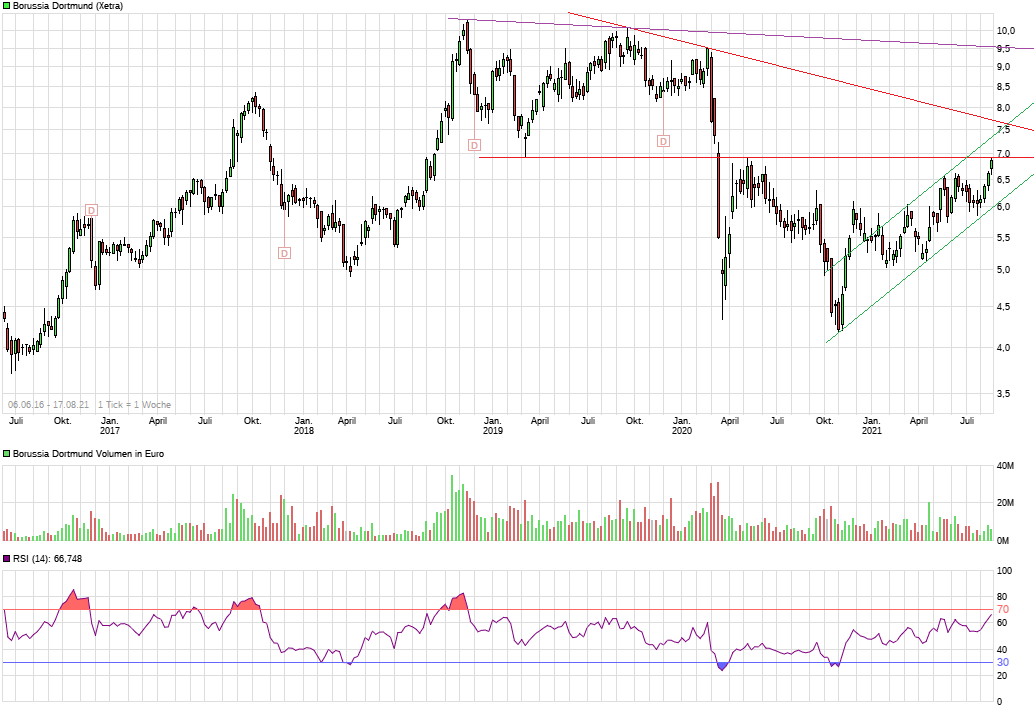The image size is (1034, 712).
Task: Click the blue '30' RSI oversold label
Action: pyautogui.click(x=1002, y=663)
